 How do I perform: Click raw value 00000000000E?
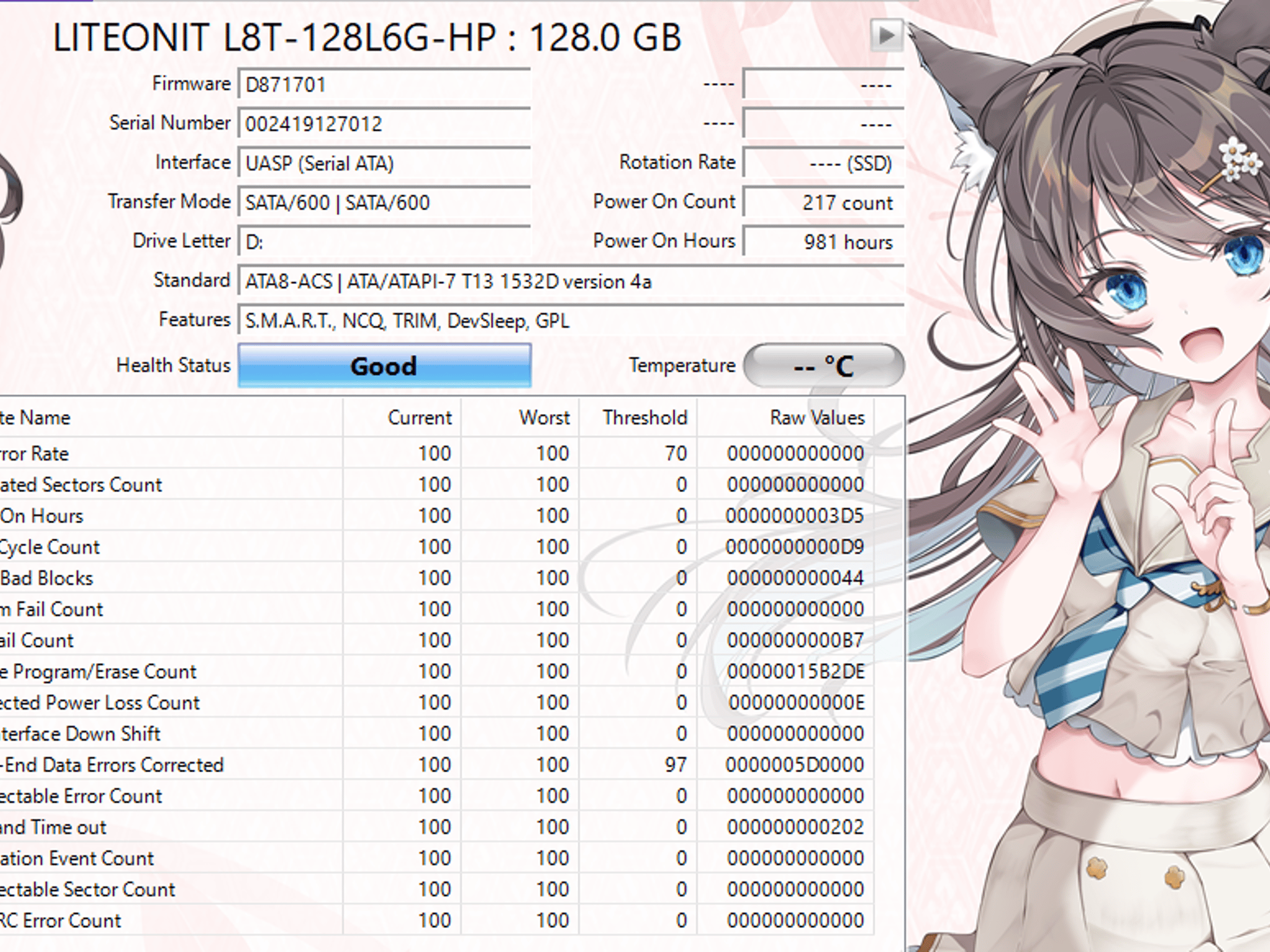(x=796, y=702)
